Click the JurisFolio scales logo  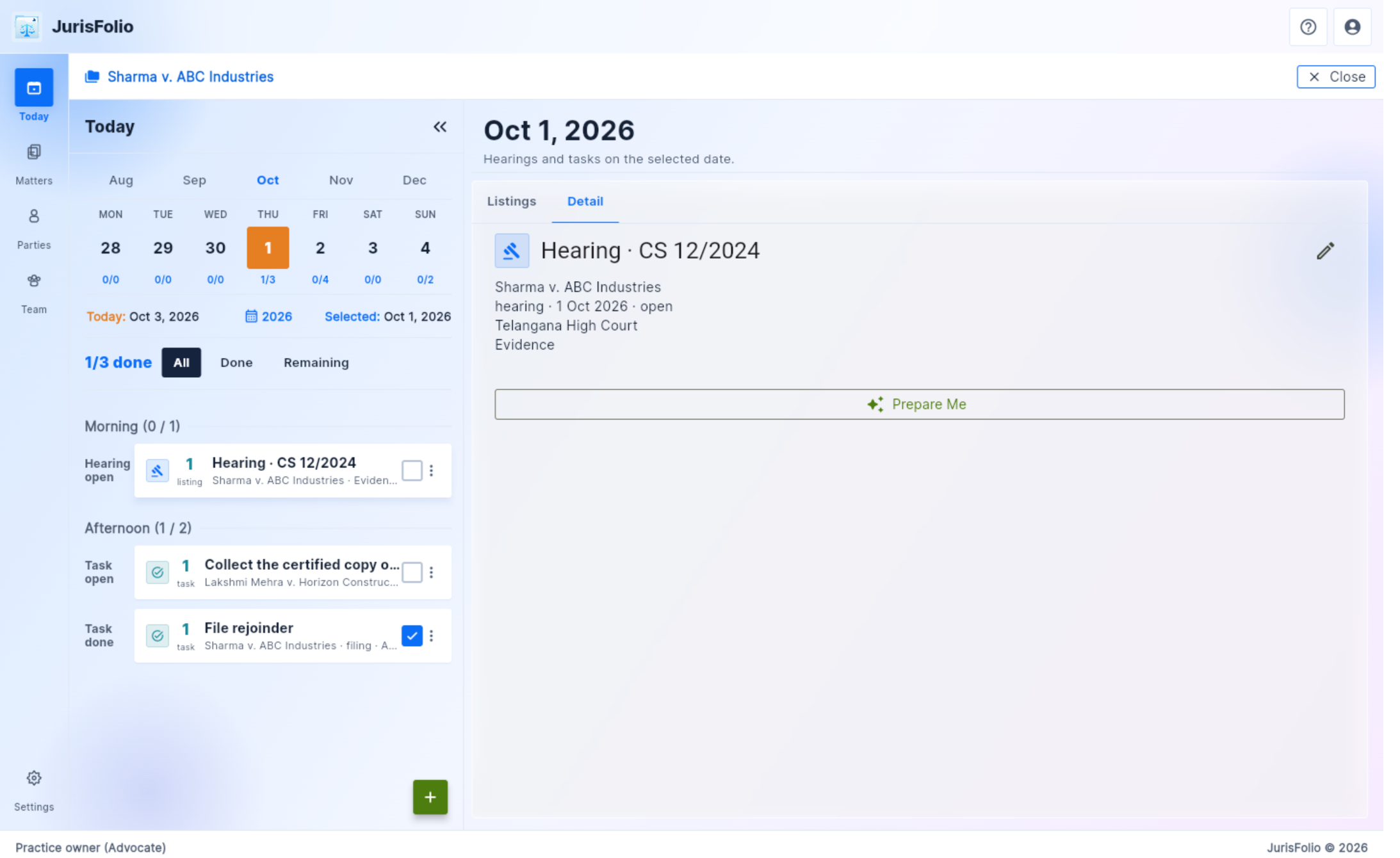coord(28,27)
